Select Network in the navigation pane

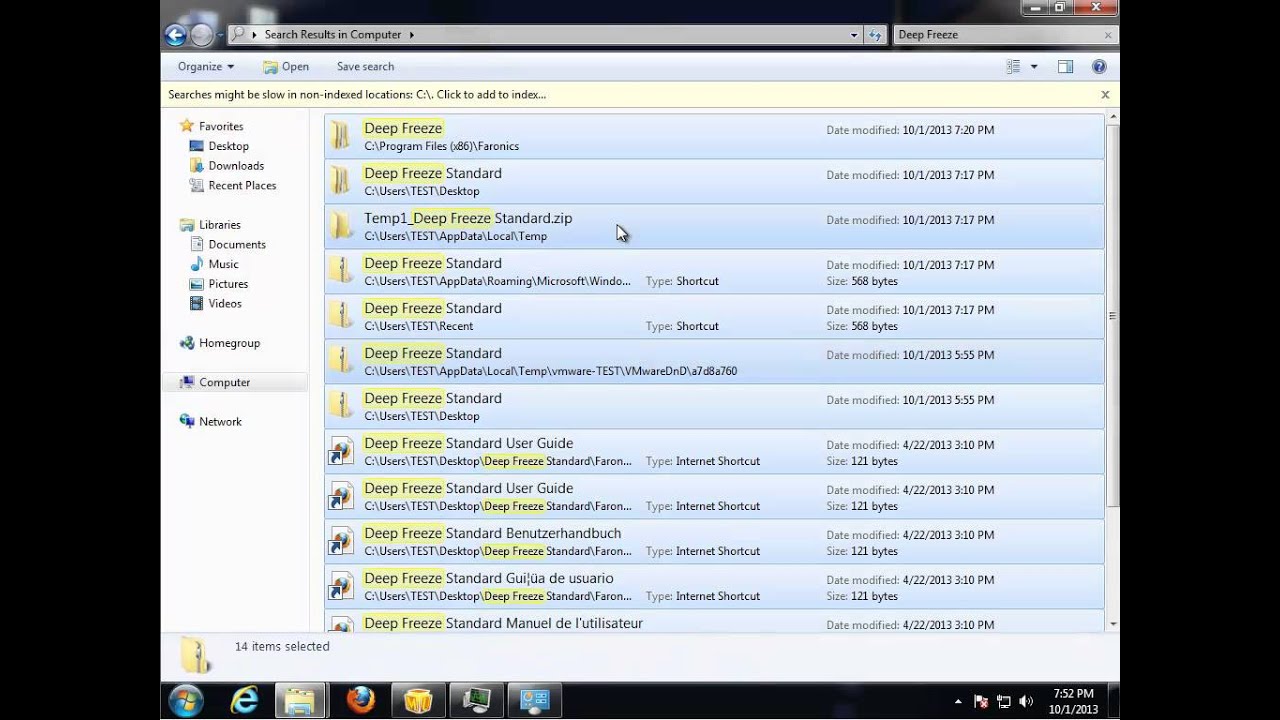[220, 422]
